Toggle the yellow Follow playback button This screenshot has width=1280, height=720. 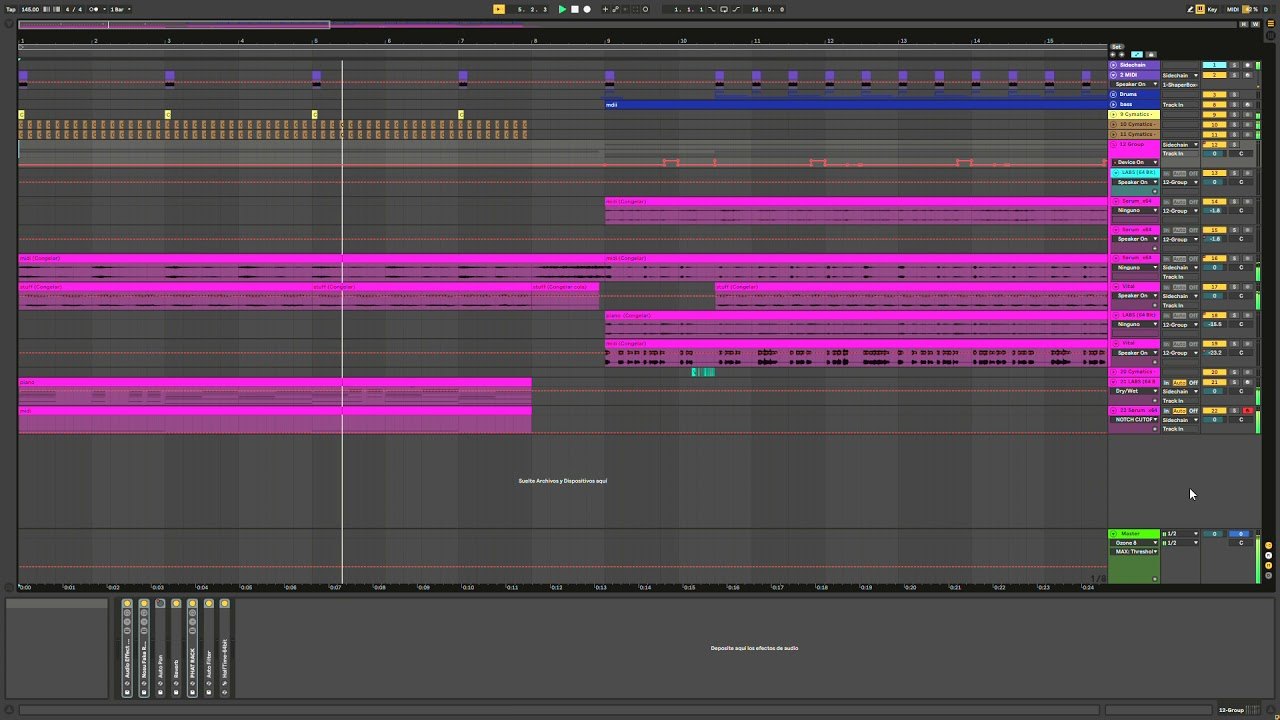tap(498, 9)
